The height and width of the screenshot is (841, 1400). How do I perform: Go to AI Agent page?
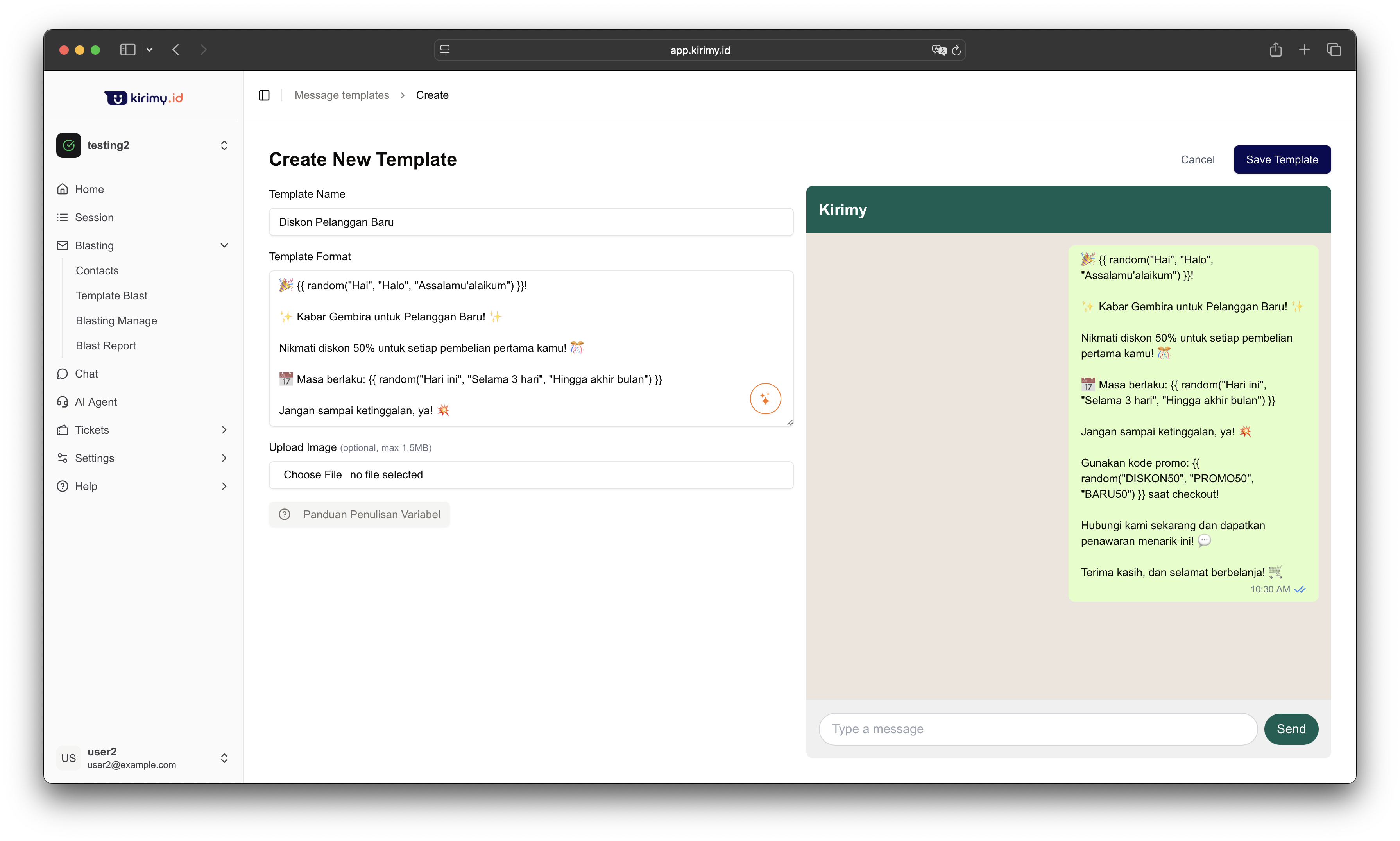[96, 402]
